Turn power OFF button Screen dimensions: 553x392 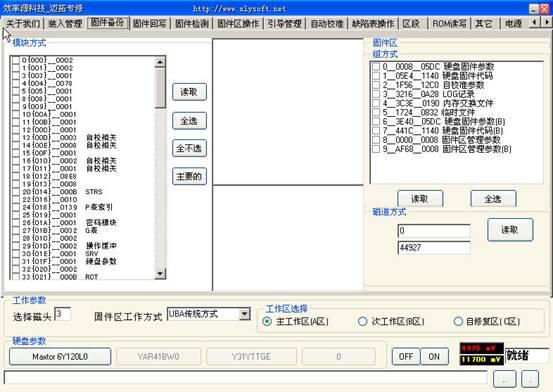pyautogui.click(x=406, y=356)
